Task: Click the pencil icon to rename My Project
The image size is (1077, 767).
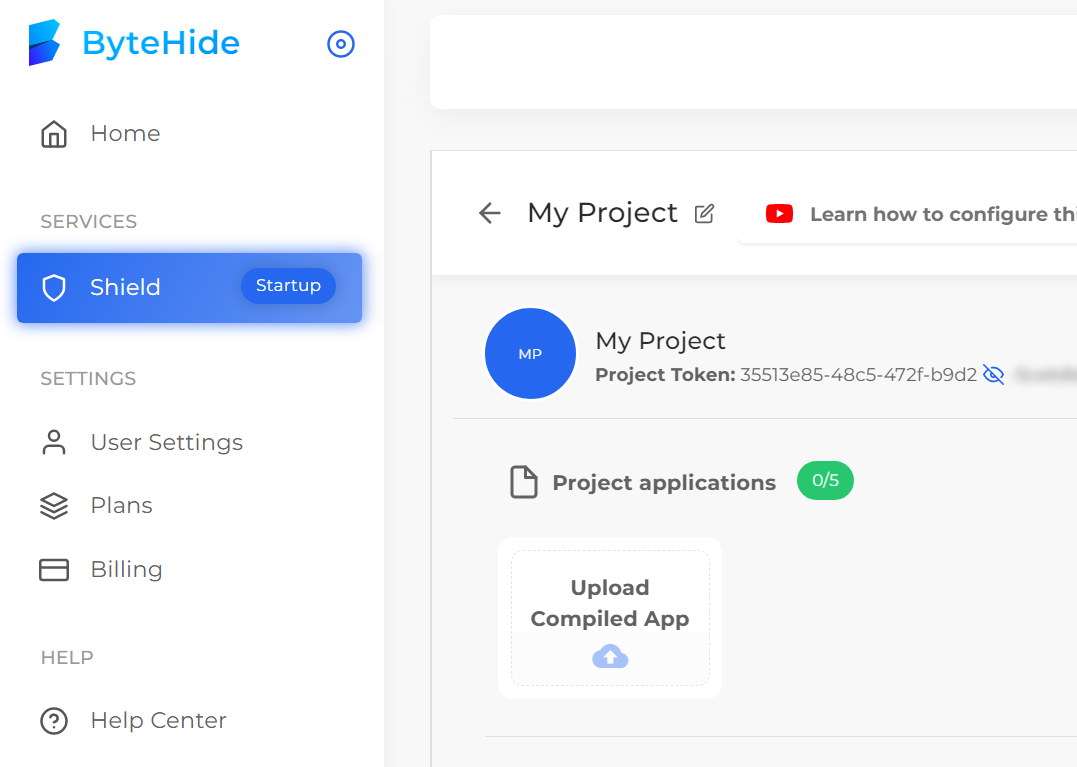Action: [705, 212]
